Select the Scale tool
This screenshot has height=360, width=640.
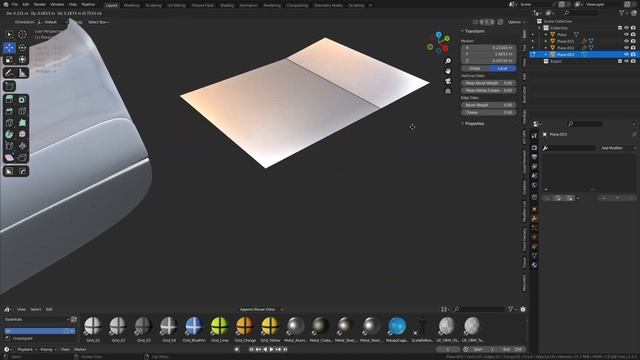[9, 60]
